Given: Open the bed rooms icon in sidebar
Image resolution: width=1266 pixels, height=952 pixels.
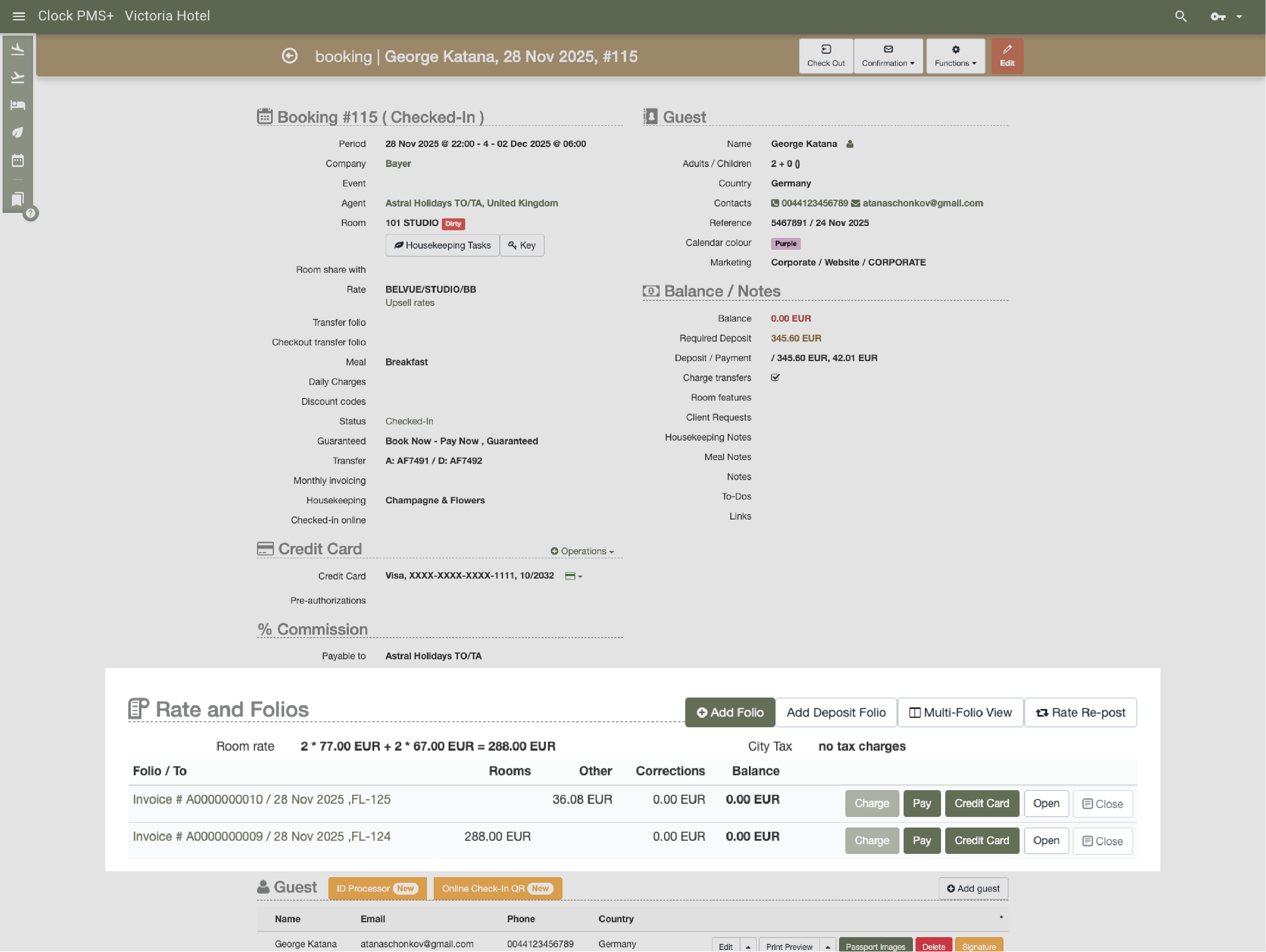Looking at the screenshot, I should point(18,105).
